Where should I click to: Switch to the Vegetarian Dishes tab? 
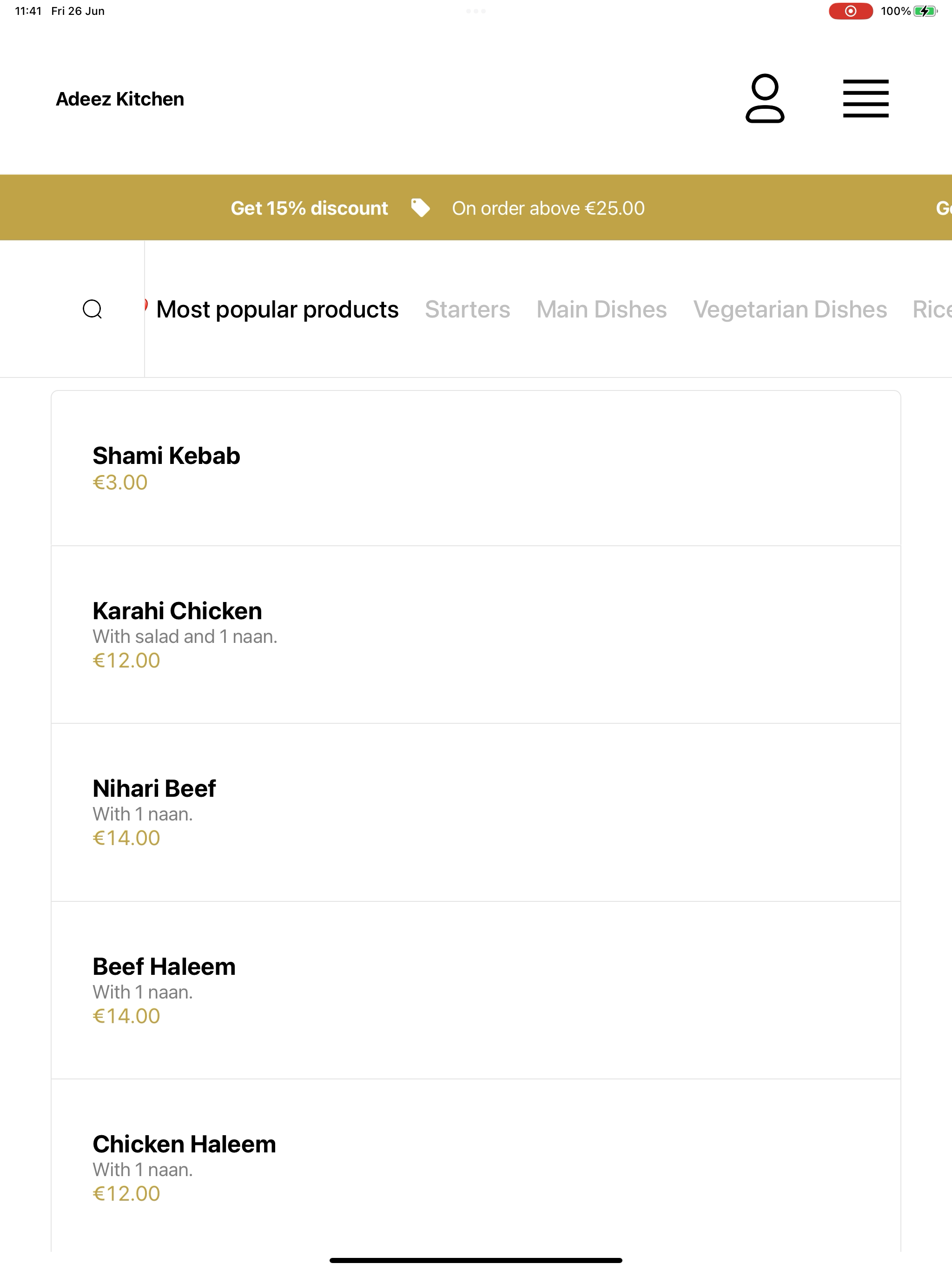coord(790,310)
